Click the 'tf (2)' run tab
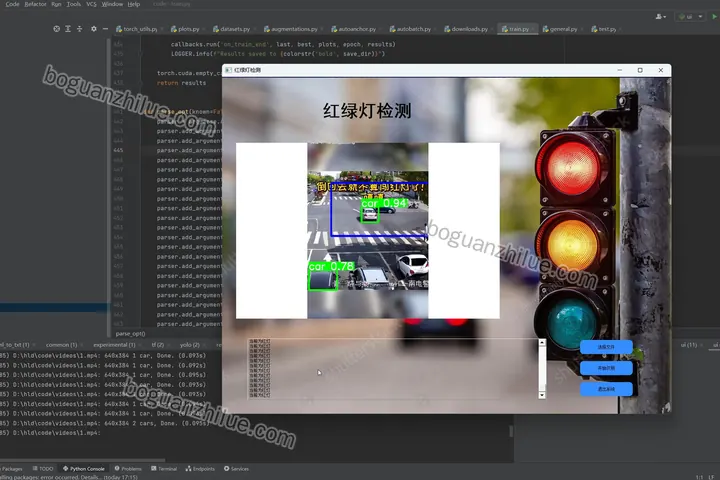This screenshot has height=480, width=720. coord(158,344)
